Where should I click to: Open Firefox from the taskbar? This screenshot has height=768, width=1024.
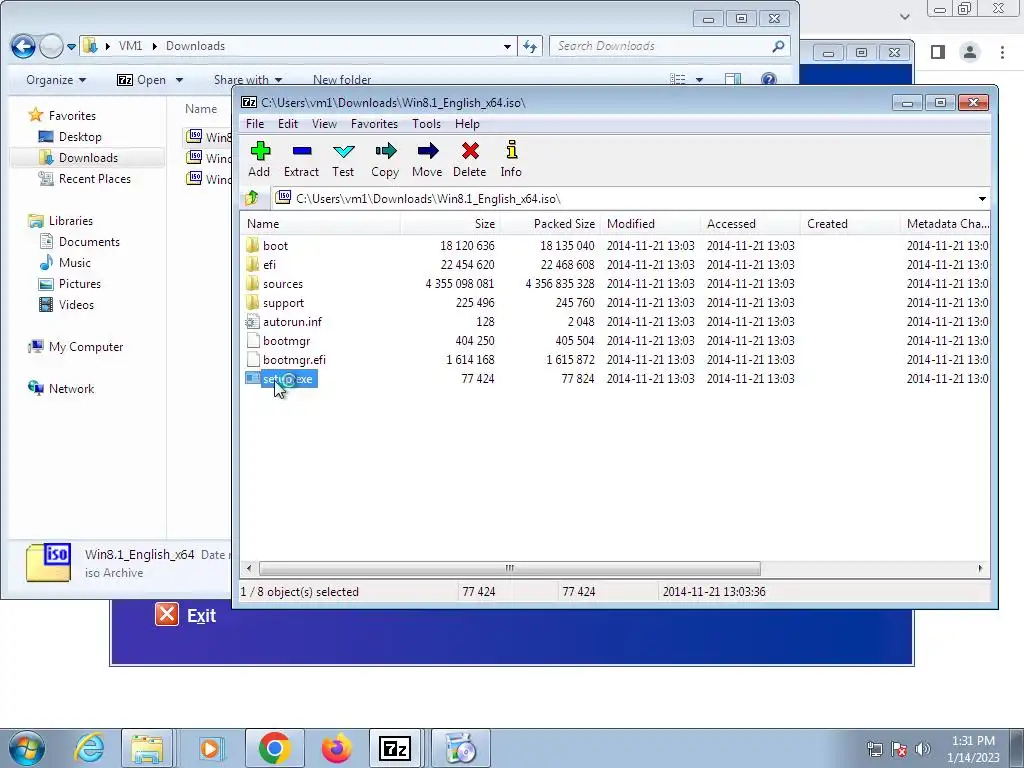click(336, 748)
